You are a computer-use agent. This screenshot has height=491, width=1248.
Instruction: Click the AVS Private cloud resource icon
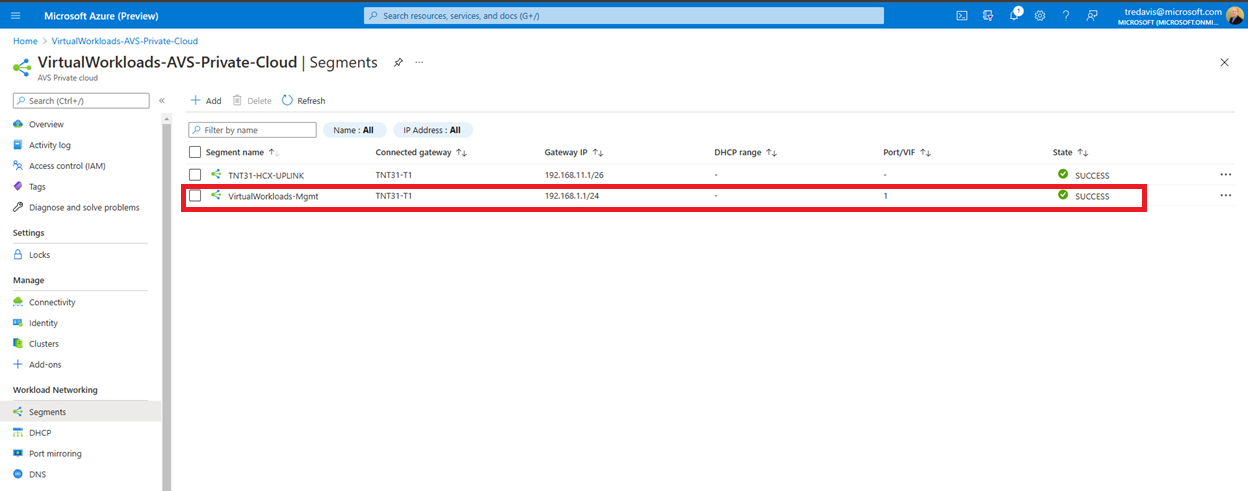(x=22, y=67)
